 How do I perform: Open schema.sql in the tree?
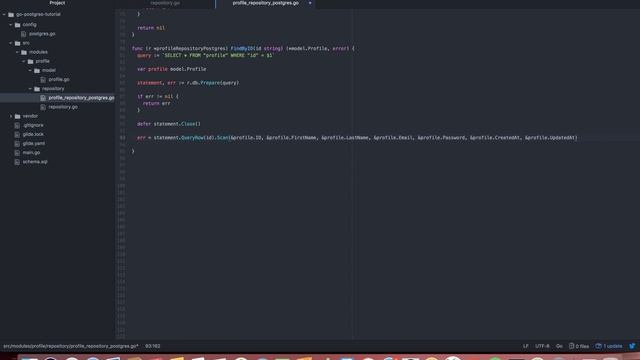pos(35,162)
